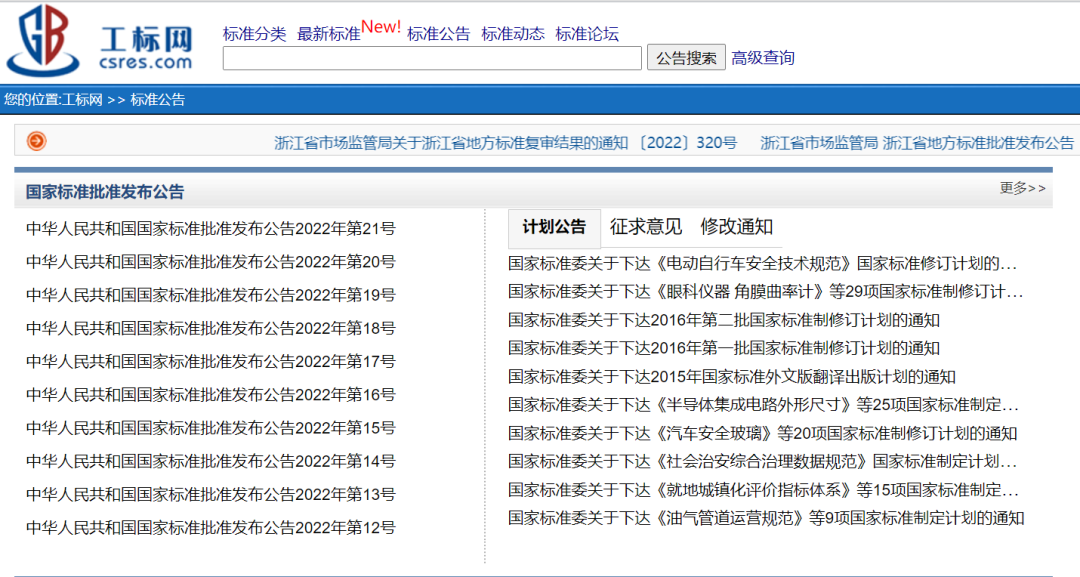Open the 2016年第二批国家标准制修订计划 notice

pyautogui.click(x=724, y=320)
